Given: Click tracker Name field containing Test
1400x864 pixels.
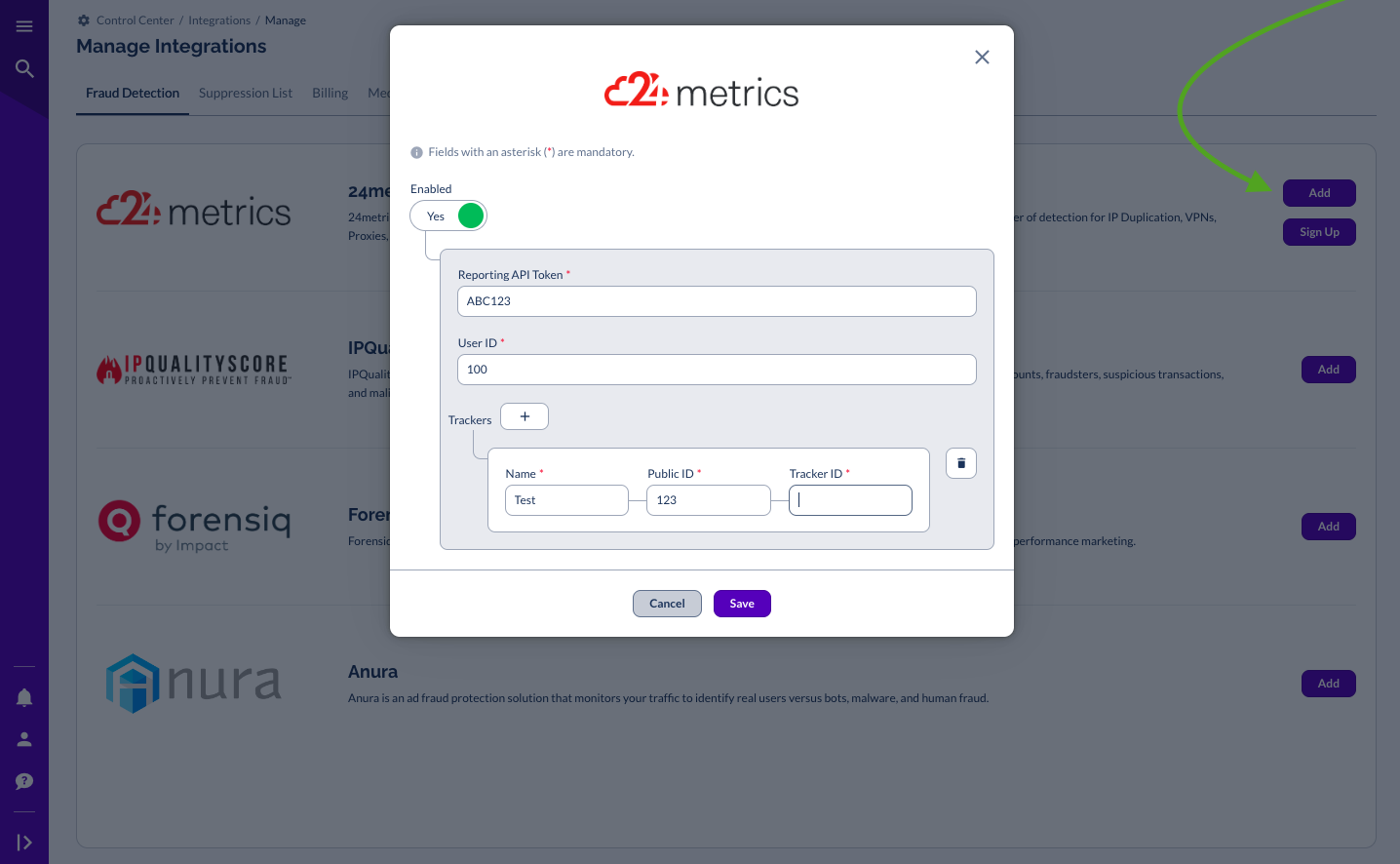Looking at the screenshot, I should point(566,500).
